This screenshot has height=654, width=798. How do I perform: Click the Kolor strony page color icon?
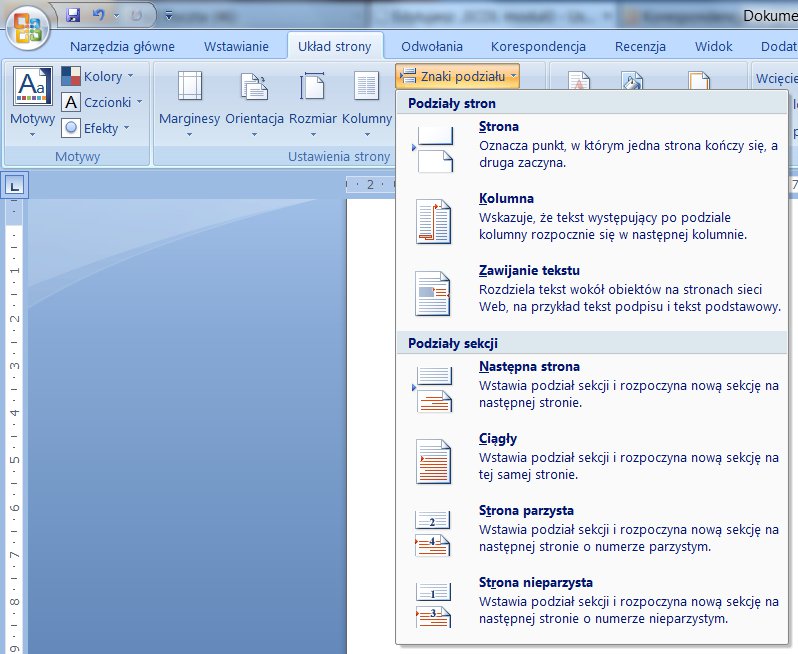pos(632,80)
